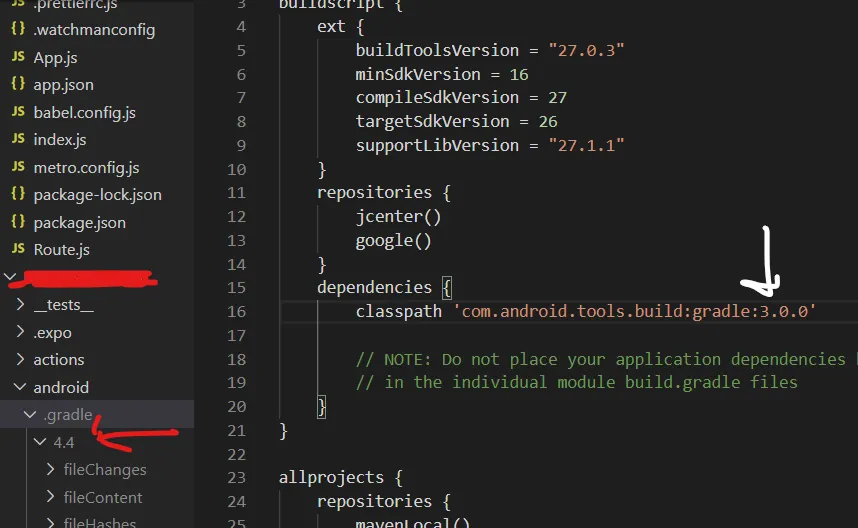Click the braces icon beside package.json
The height and width of the screenshot is (528, 858).
18,222
